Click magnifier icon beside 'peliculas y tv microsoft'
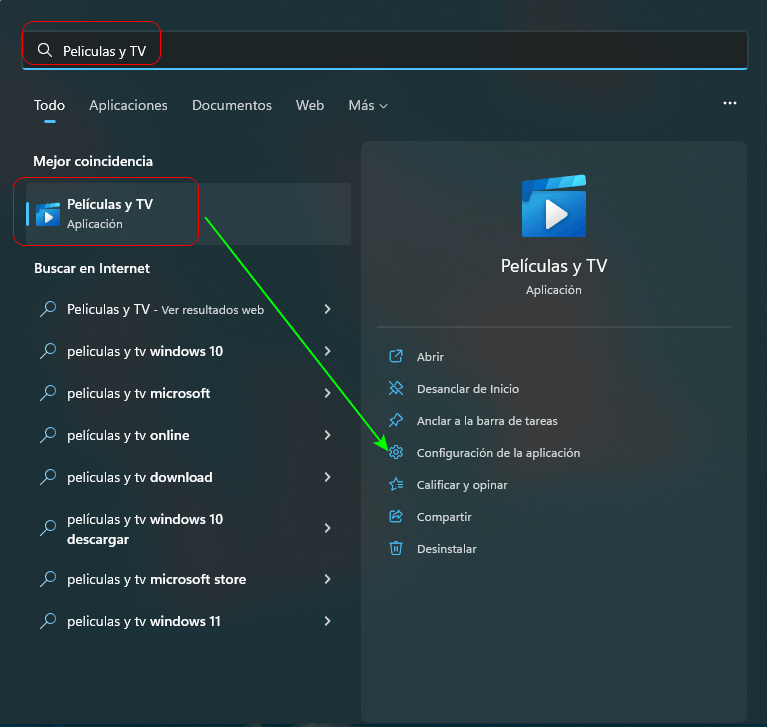This screenshot has width=767, height=727. tap(48, 393)
